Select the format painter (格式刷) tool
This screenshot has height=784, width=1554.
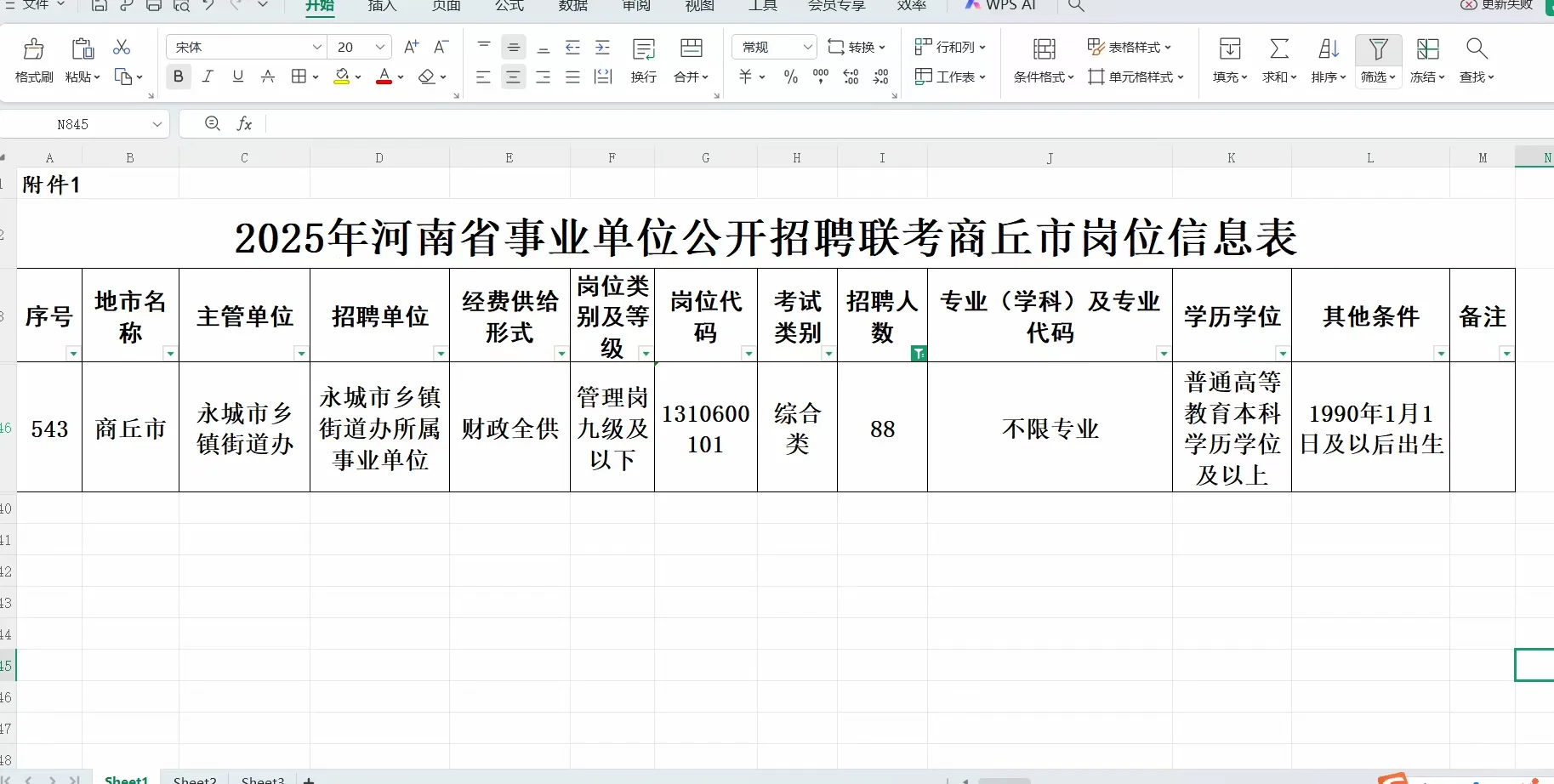pyautogui.click(x=32, y=60)
